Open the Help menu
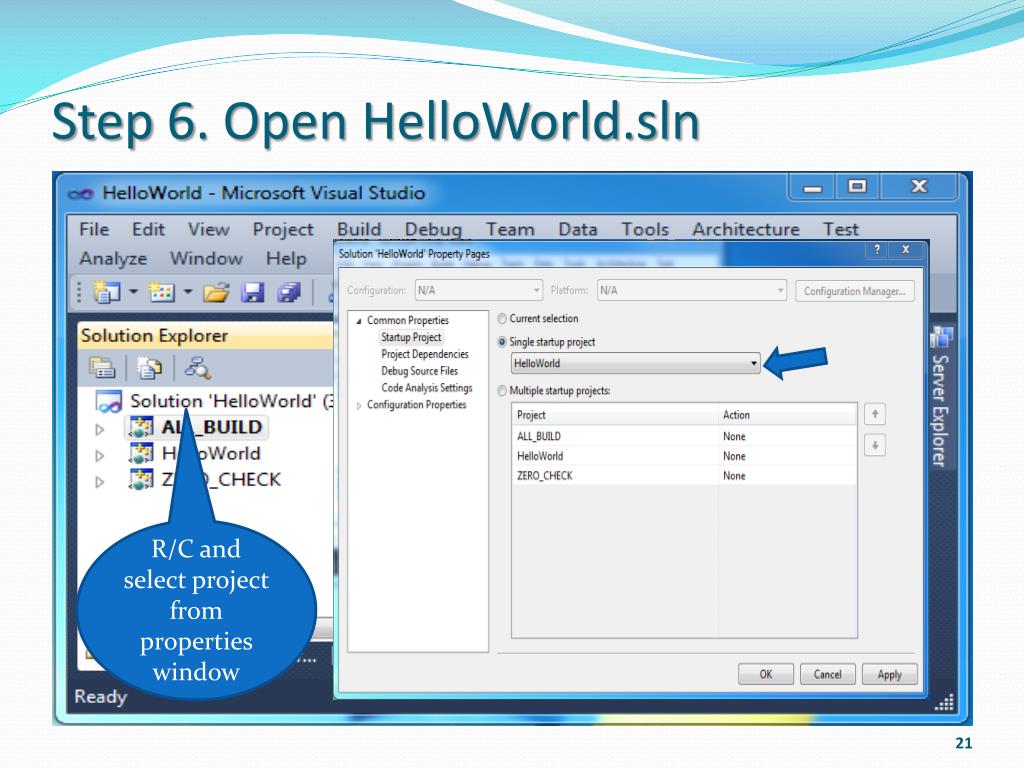This screenshot has width=1024, height=768. [x=286, y=259]
